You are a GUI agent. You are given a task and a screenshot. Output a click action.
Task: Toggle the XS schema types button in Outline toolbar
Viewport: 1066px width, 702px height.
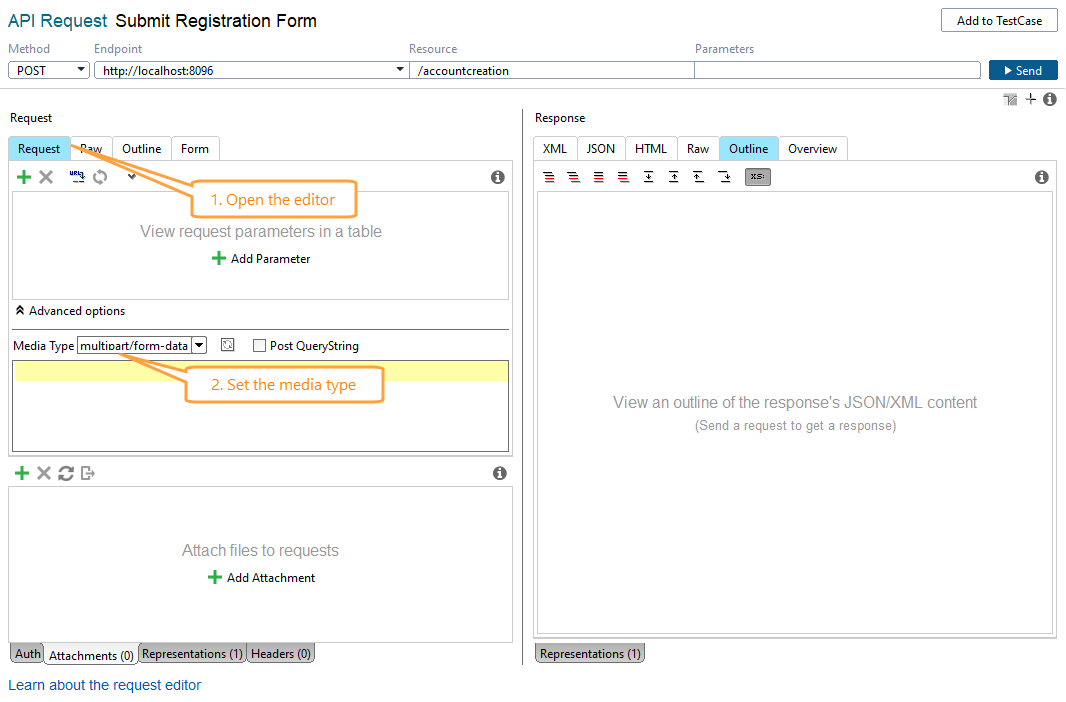(x=757, y=177)
